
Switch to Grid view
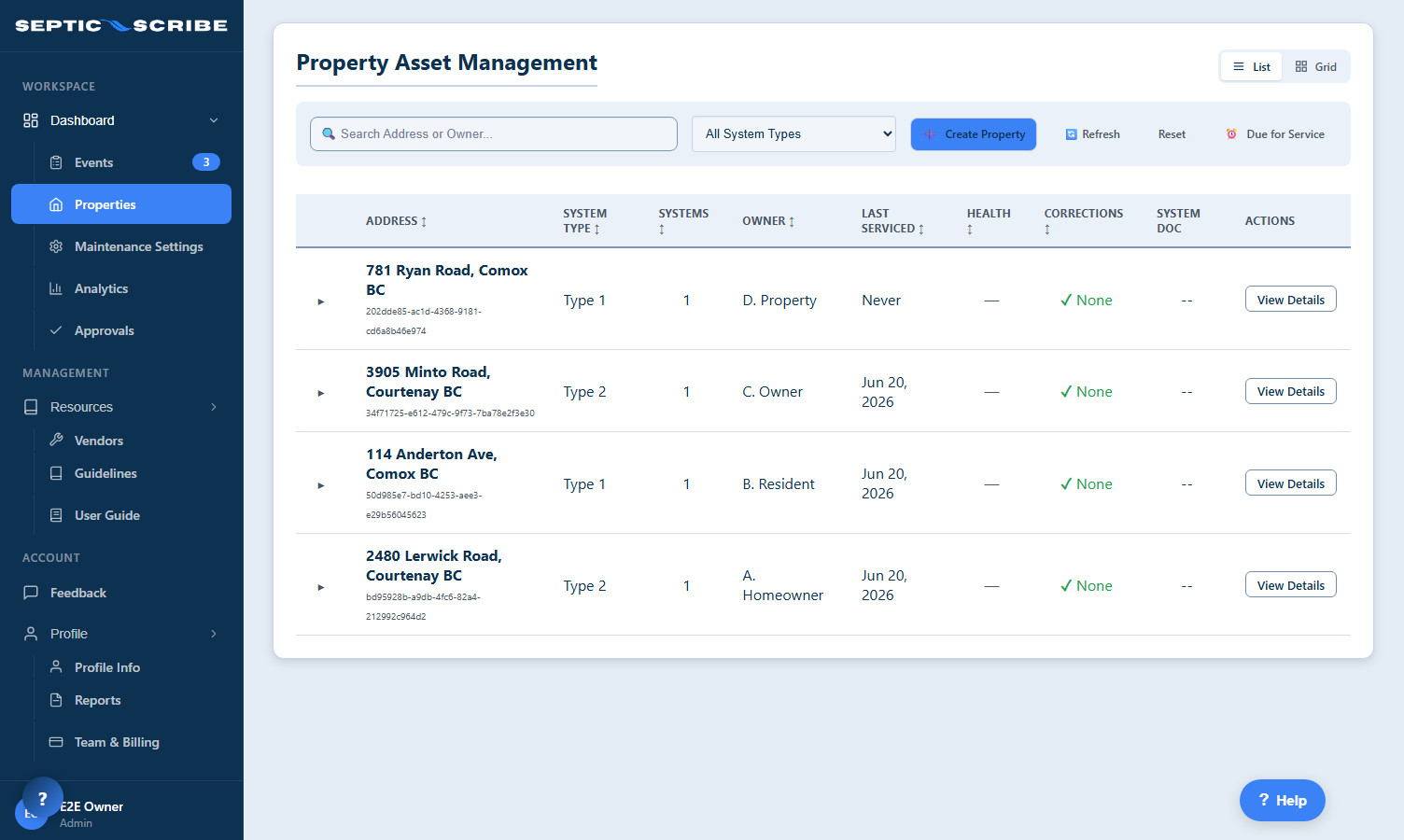(x=1316, y=67)
